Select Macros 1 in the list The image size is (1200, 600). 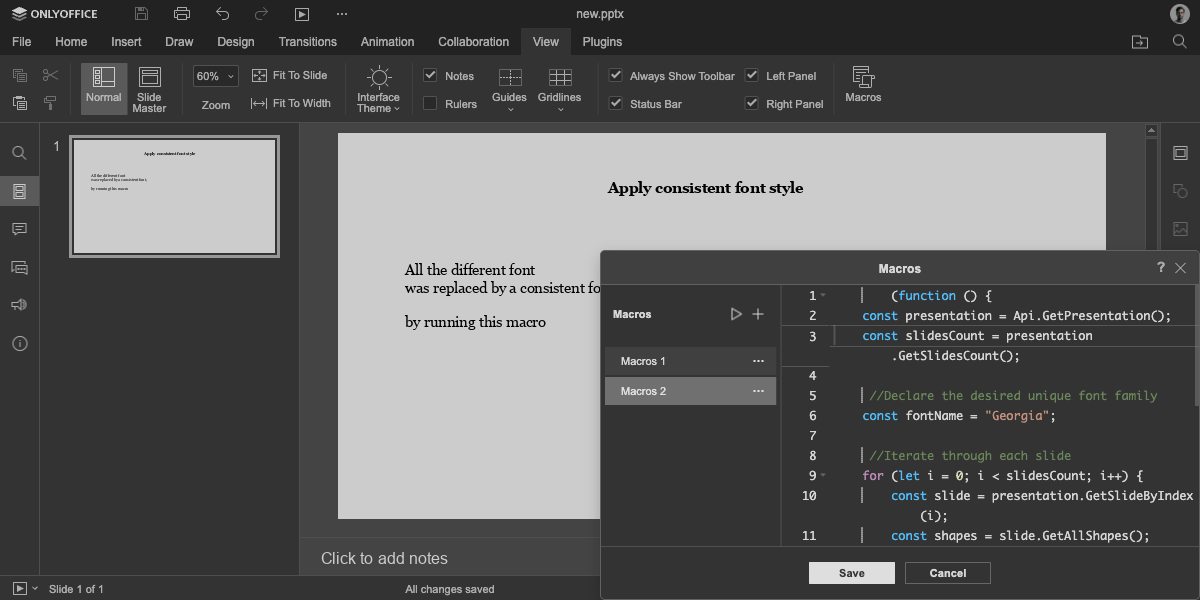pyautogui.click(x=690, y=361)
